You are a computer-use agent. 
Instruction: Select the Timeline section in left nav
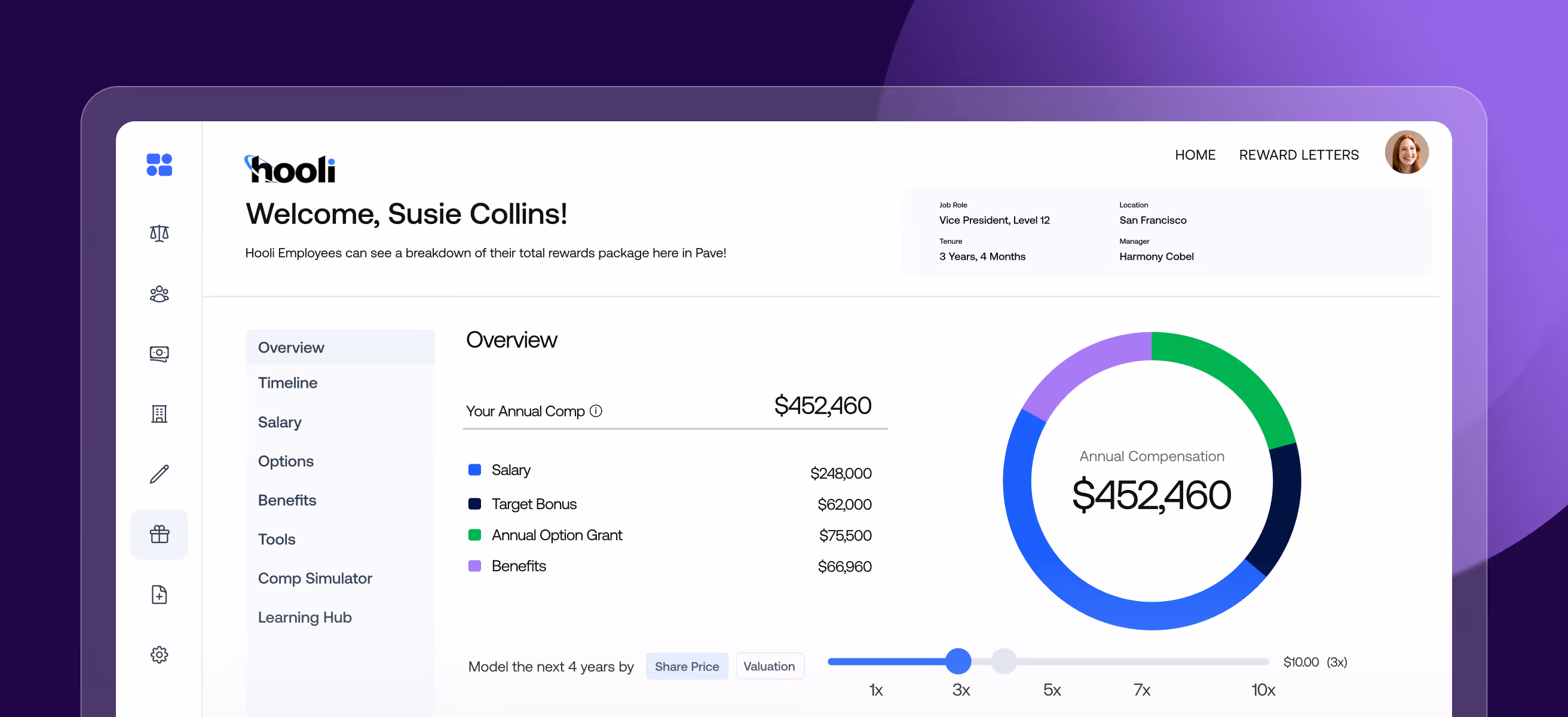(287, 383)
